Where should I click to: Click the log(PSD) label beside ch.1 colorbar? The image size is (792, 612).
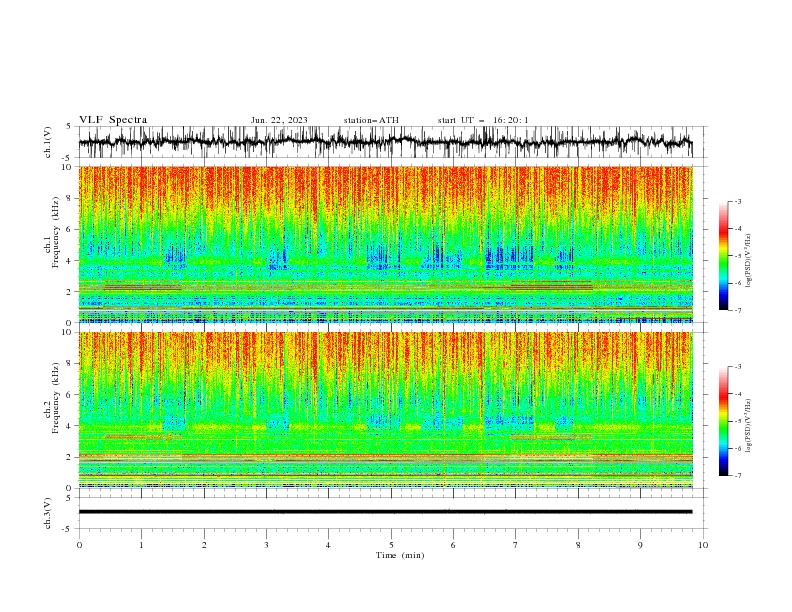(x=749, y=261)
